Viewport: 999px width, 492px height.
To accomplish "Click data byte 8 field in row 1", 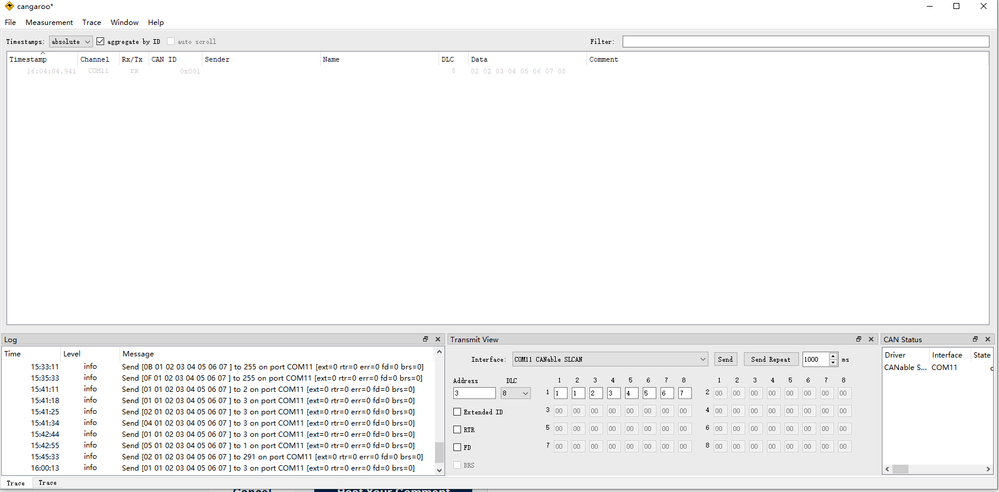I will 685,393.
